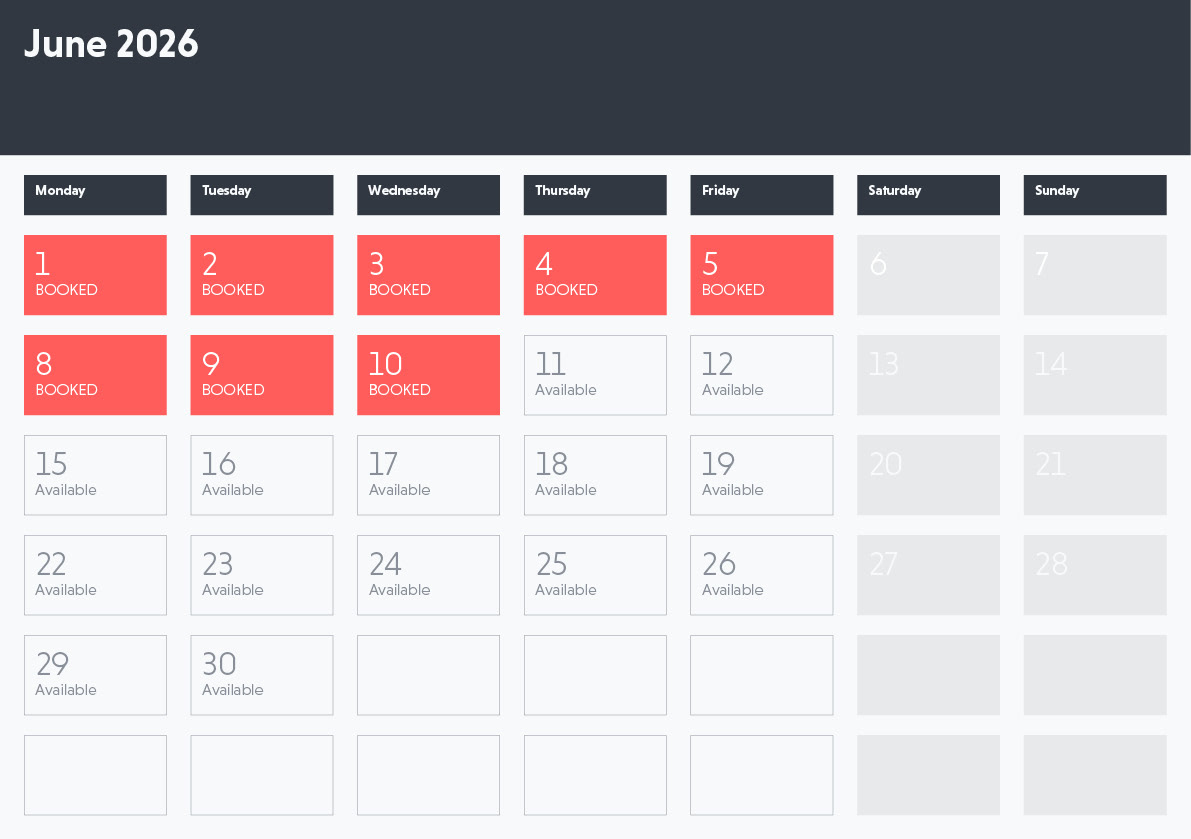Image resolution: width=1191 pixels, height=839 pixels.
Task: Click the June 2026 title
Action: 111,45
